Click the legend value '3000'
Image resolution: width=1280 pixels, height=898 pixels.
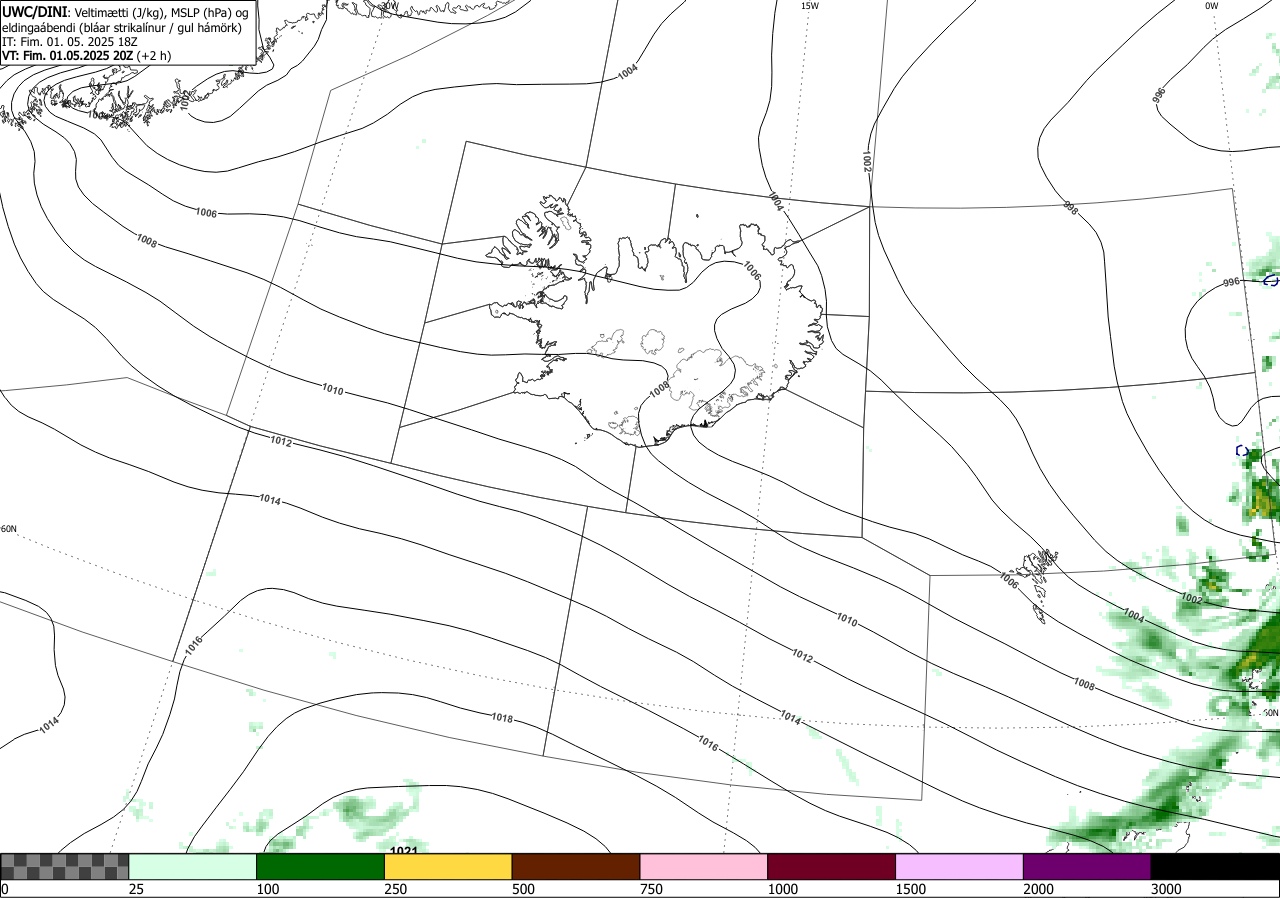[1166, 889]
